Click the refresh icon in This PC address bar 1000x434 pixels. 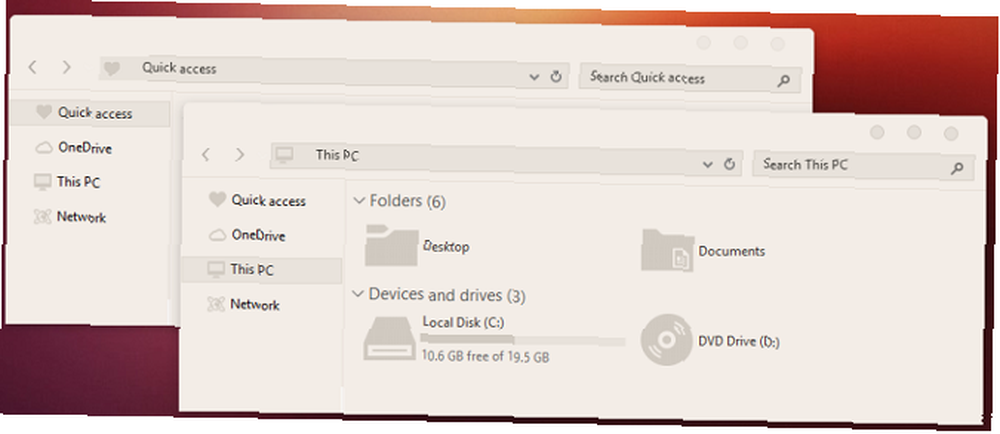(730, 164)
